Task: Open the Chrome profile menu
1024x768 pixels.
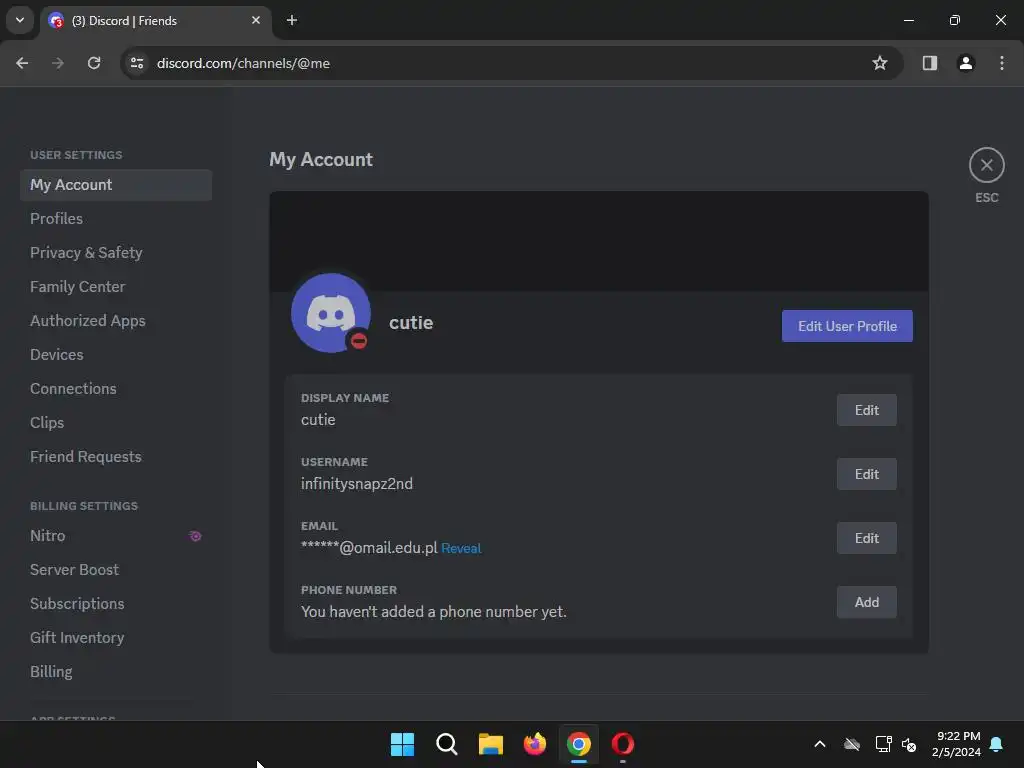Action: point(966,63)
